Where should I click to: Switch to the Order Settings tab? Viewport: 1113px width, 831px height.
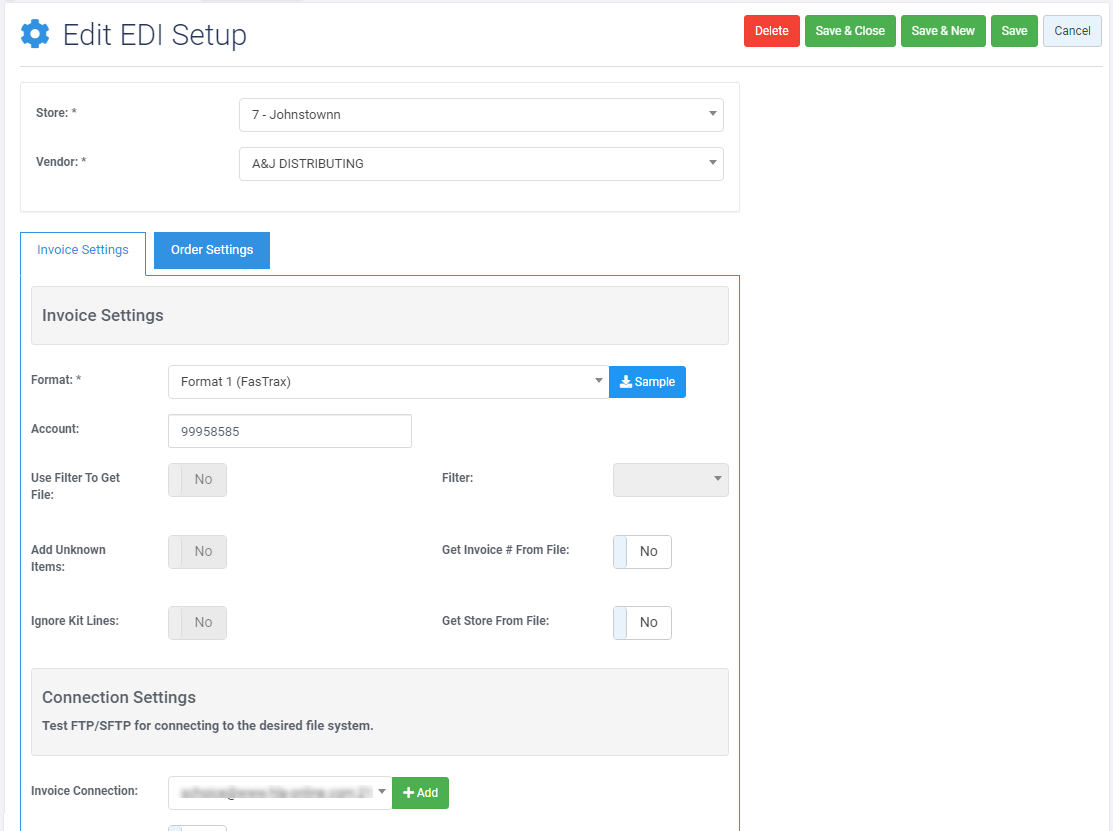click(x=212, y=250)
